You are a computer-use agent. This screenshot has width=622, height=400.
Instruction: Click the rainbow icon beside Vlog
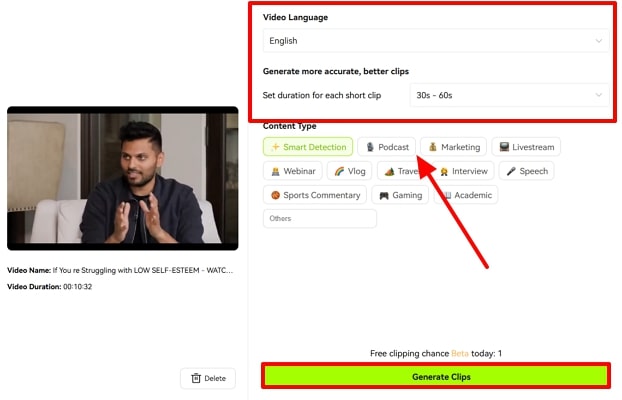click(340, 171)
